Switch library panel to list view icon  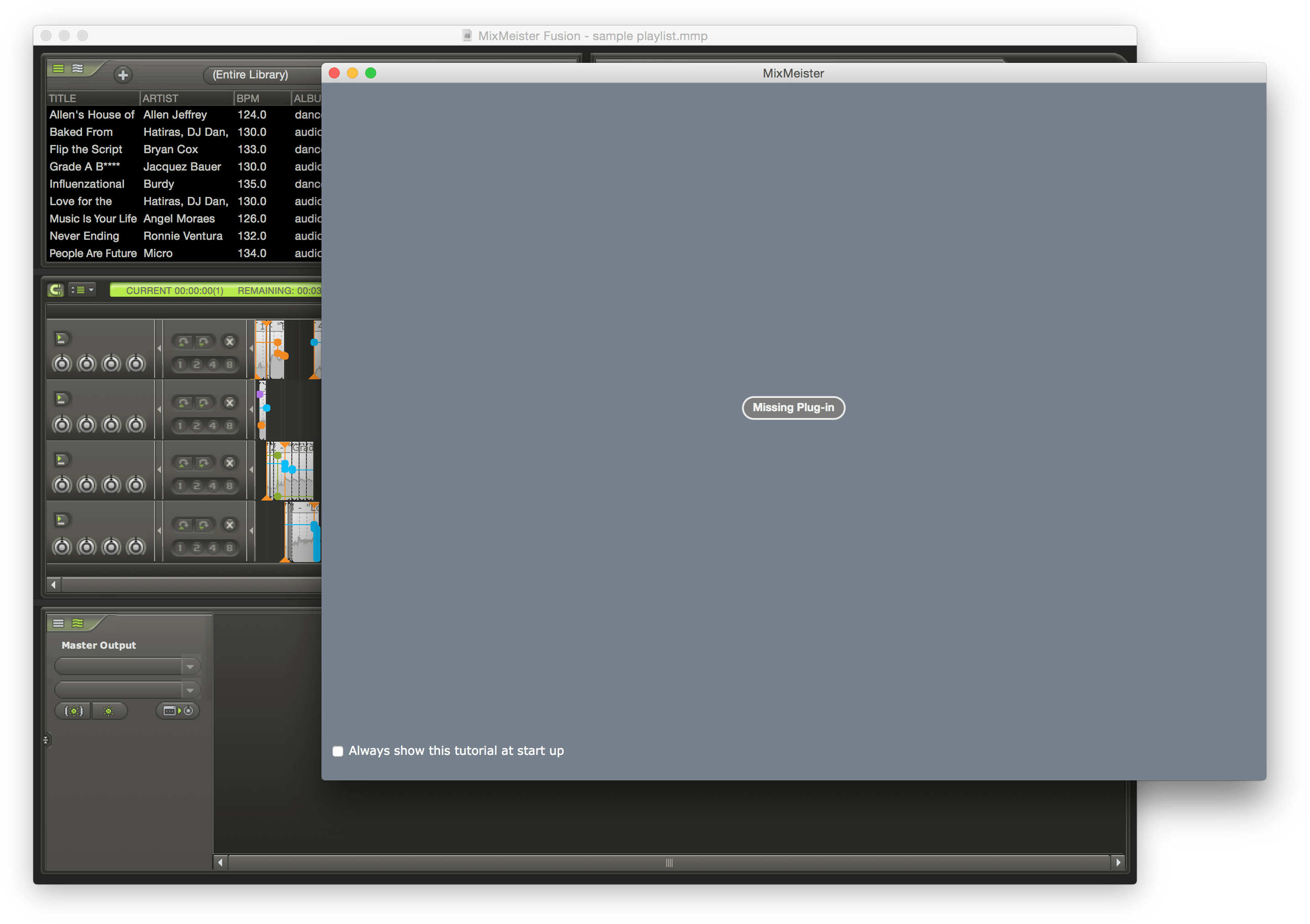[x=58, y=68]
